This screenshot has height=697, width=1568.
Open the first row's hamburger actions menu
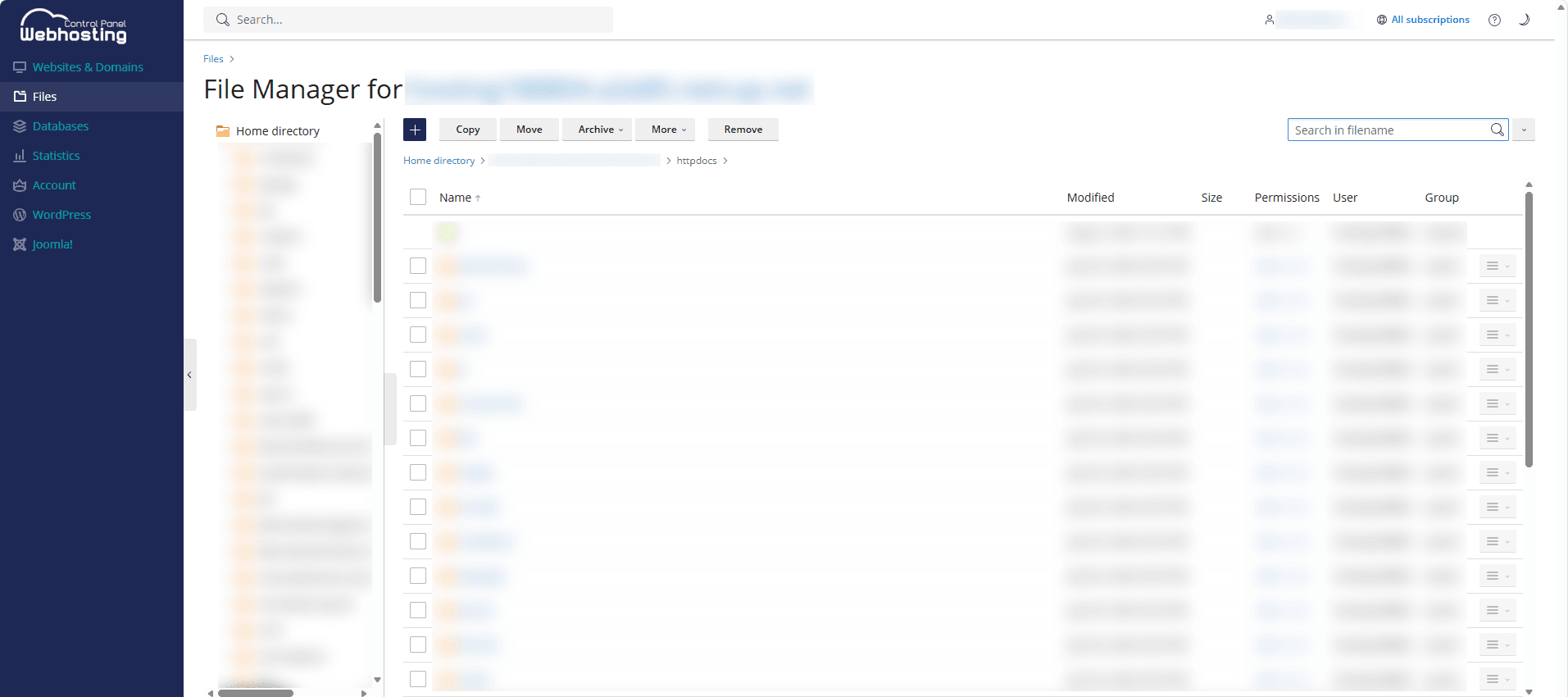1498,266
